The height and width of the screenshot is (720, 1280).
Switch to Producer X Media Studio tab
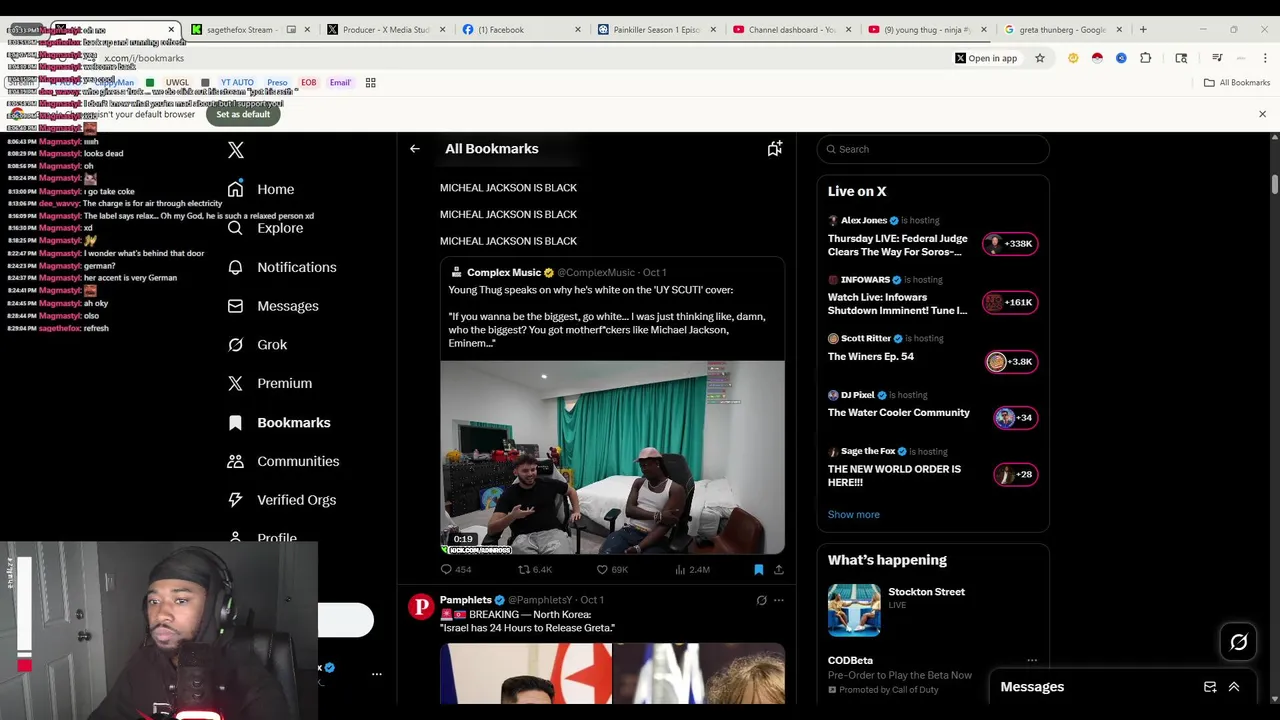coord(386,30)
